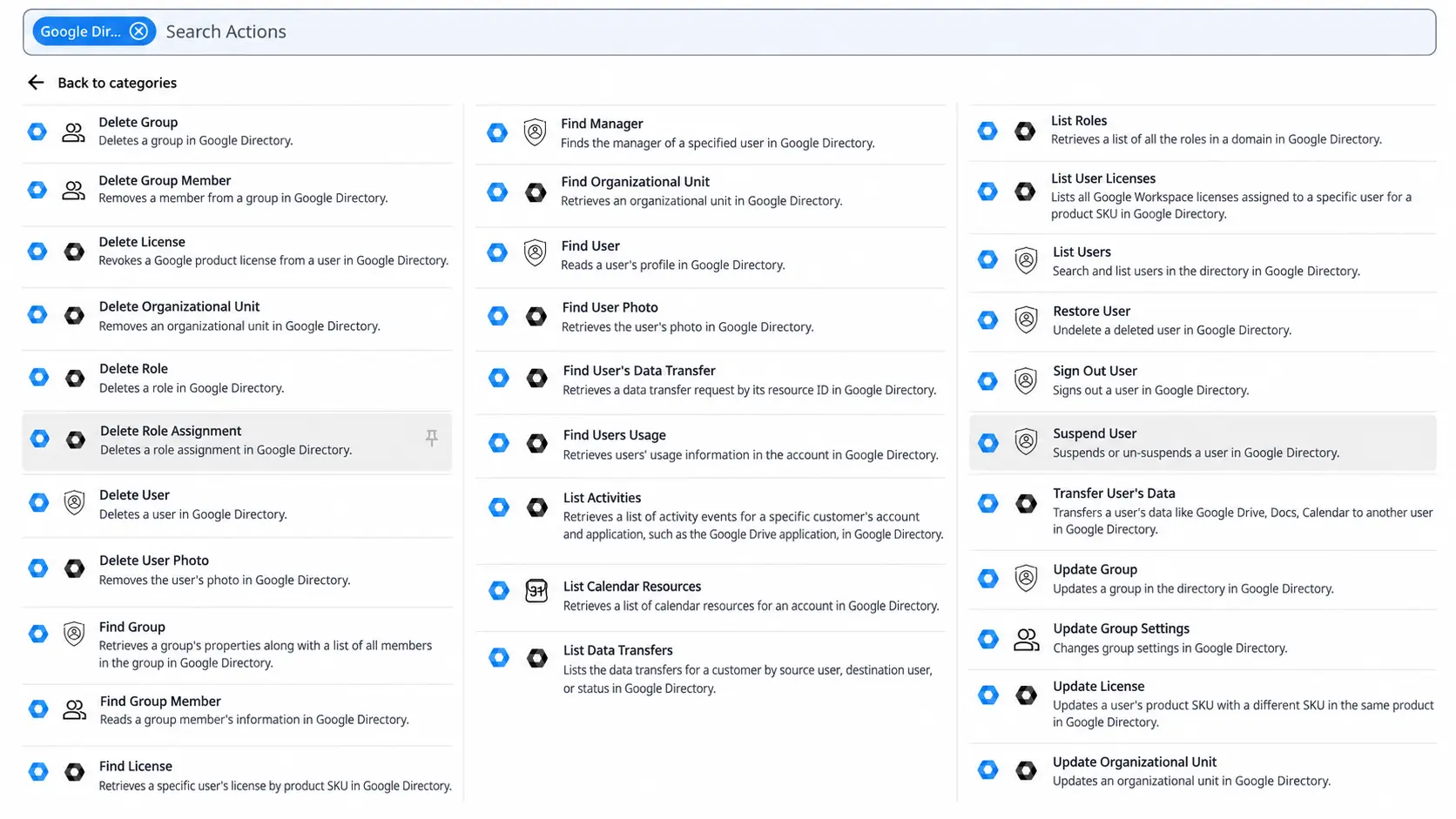Click the hexagon icon beside Delete License
This screenshot has width=1456, height=819.
[75, 252]
